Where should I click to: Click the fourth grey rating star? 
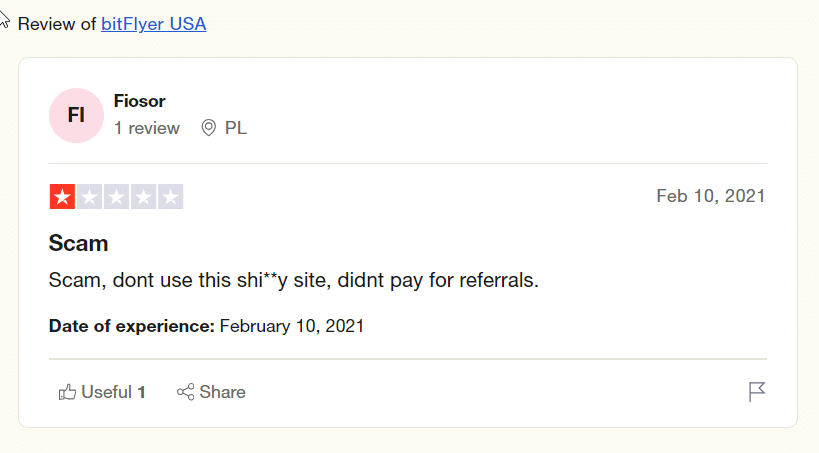pos(143,197)
